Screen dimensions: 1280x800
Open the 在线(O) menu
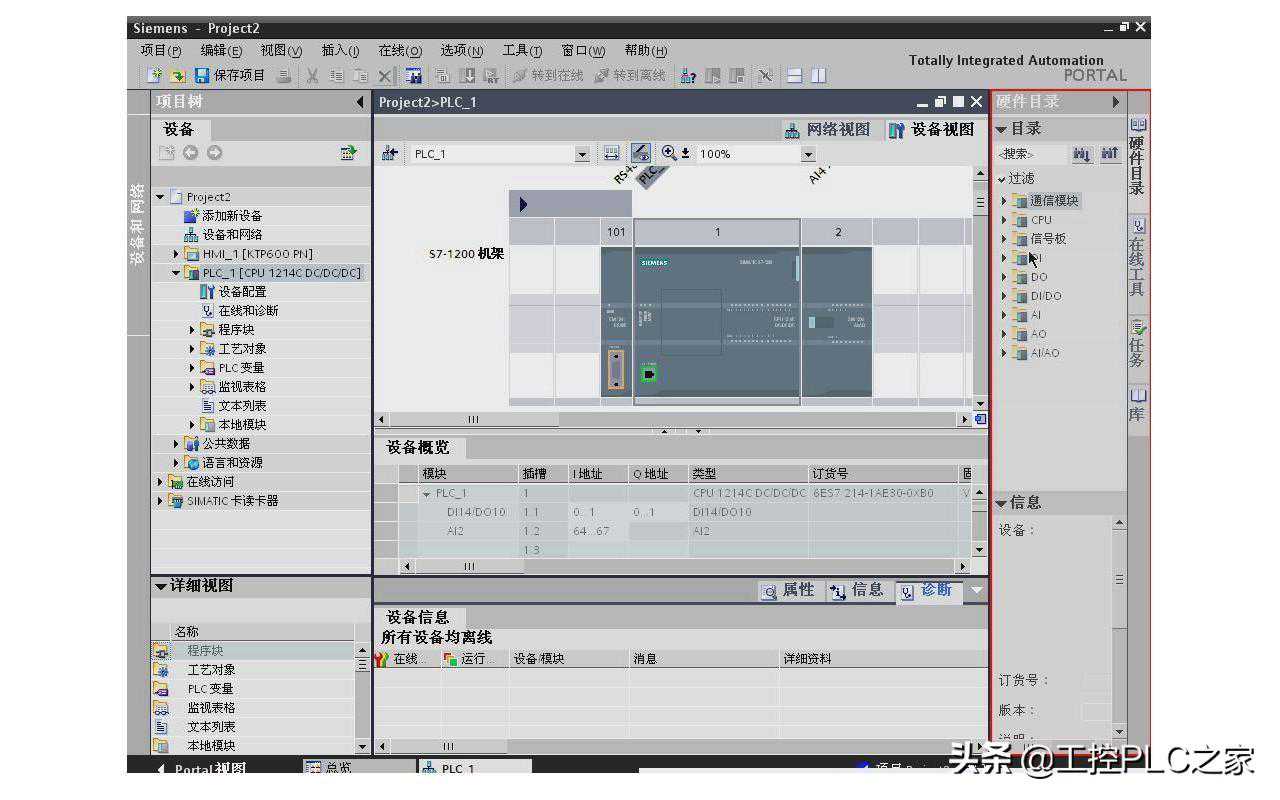399,51
